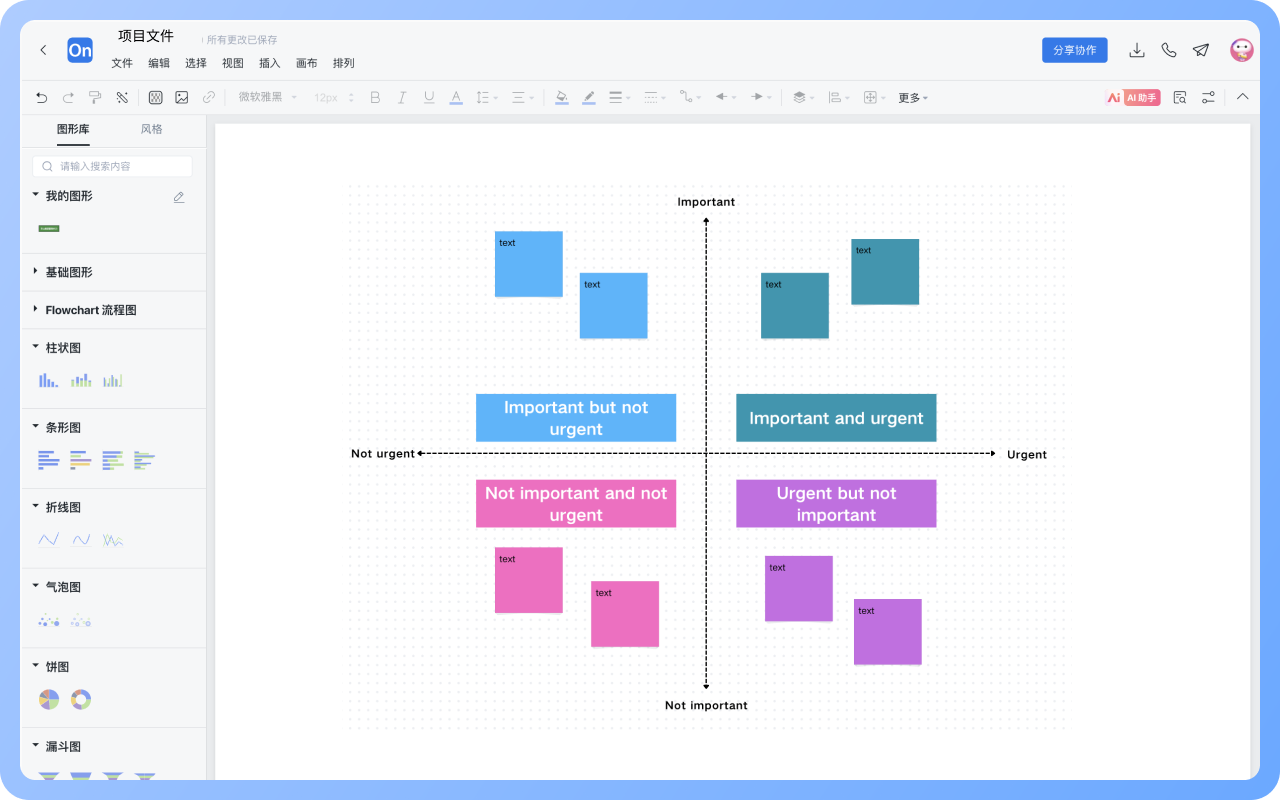Click the undo arrow icon
1280x800 pixels.
pos(41,97)
